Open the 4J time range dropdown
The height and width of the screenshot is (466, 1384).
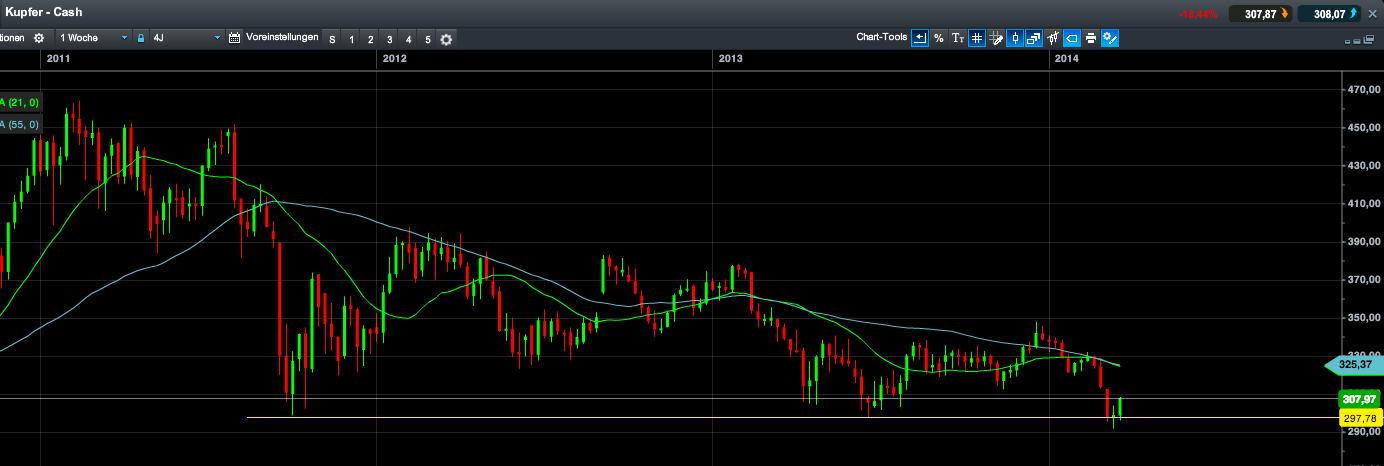pyautogui.click(x=186, y=38)
